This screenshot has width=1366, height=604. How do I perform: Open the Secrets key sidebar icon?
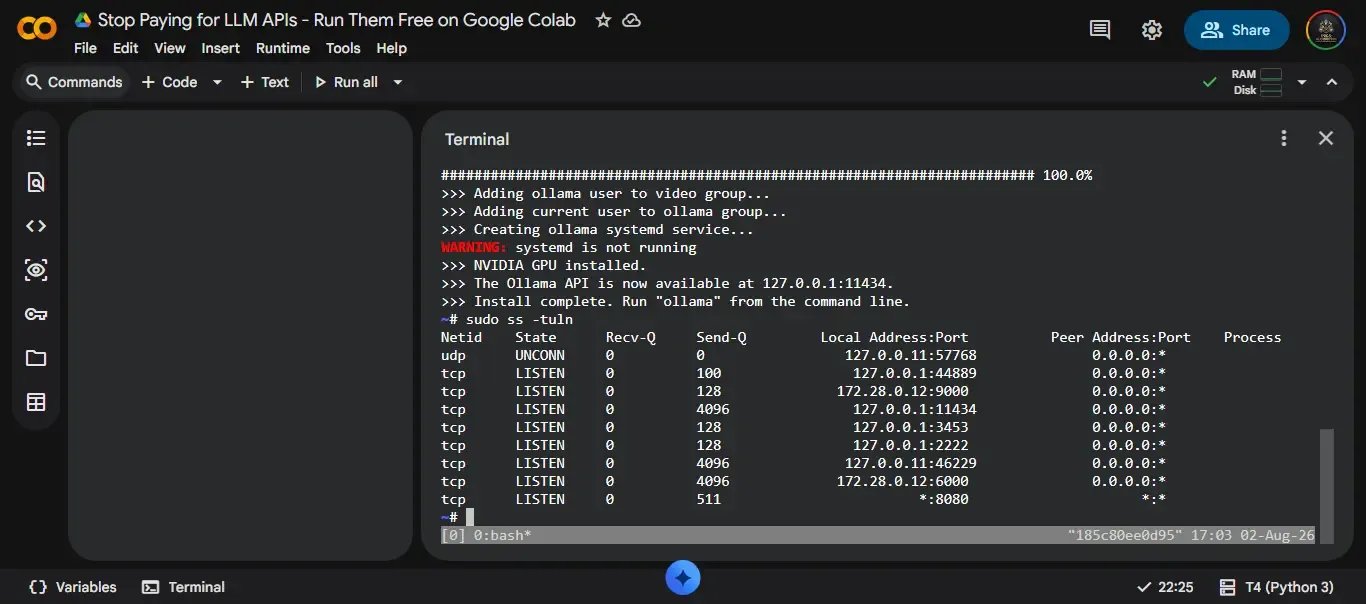[36, 314]
